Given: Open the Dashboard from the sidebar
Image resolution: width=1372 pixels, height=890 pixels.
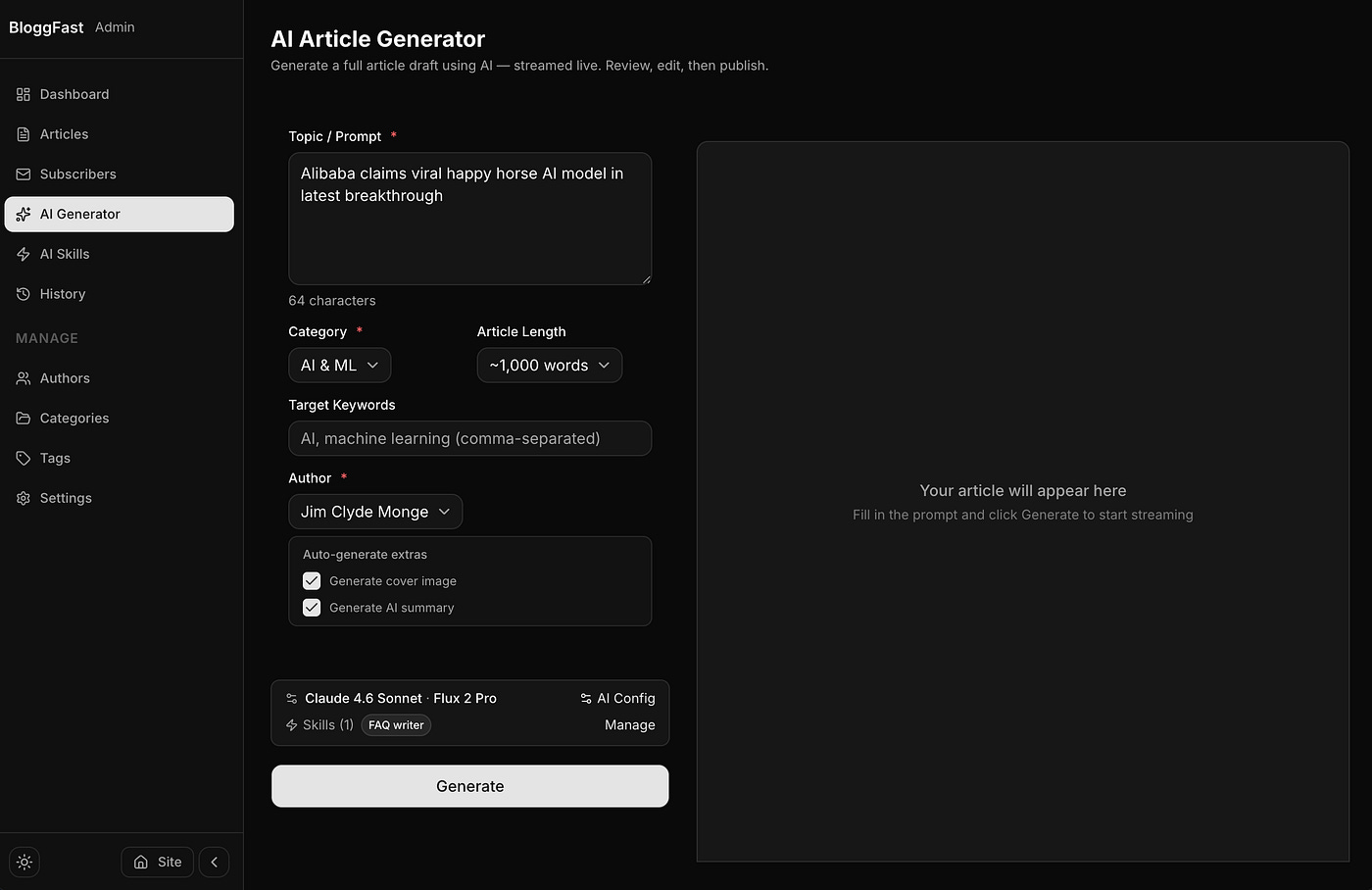Looking at the screenshot, I should pyautogui.click(x=73, y=94).
